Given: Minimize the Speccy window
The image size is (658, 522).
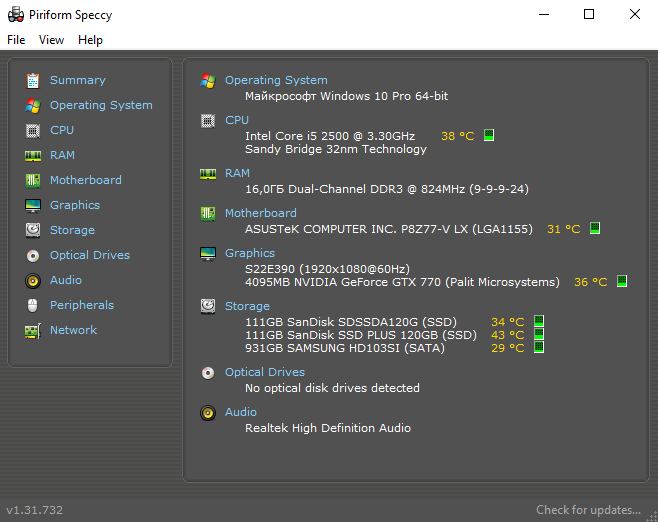Looking at the screenshot, I should (x=544, y=14).
